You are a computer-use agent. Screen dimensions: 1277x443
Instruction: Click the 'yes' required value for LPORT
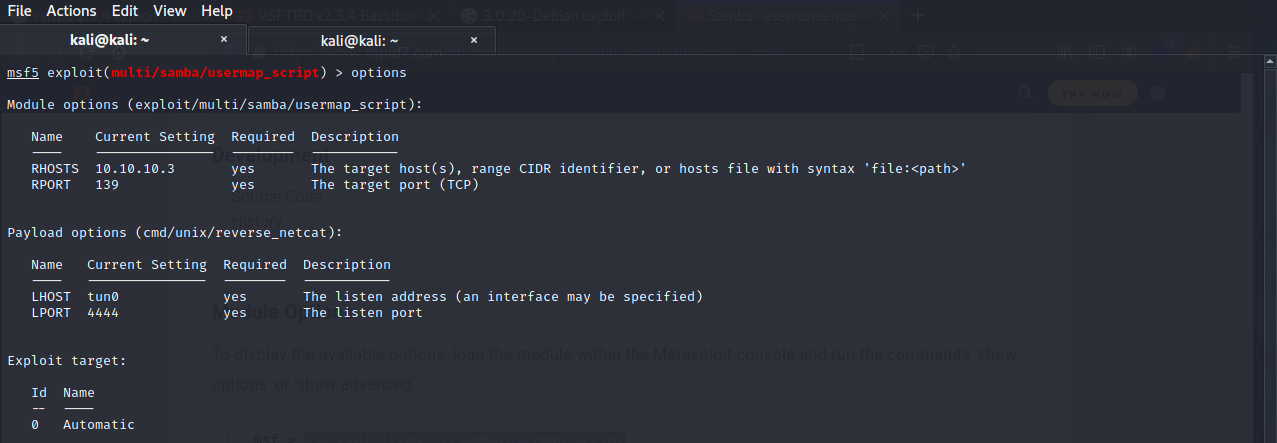pos(235,313)
